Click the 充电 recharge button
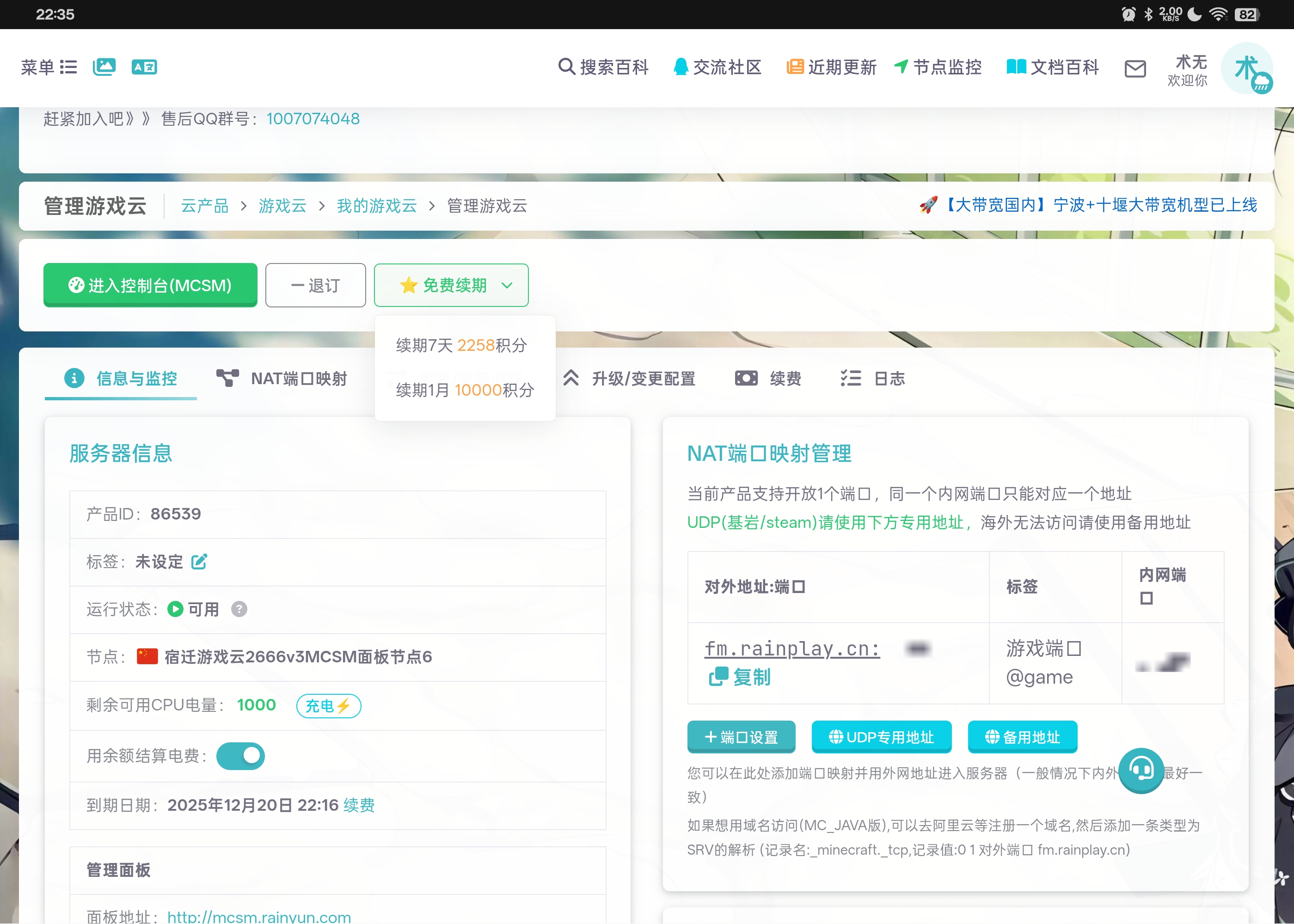 (x=328, y=706)
